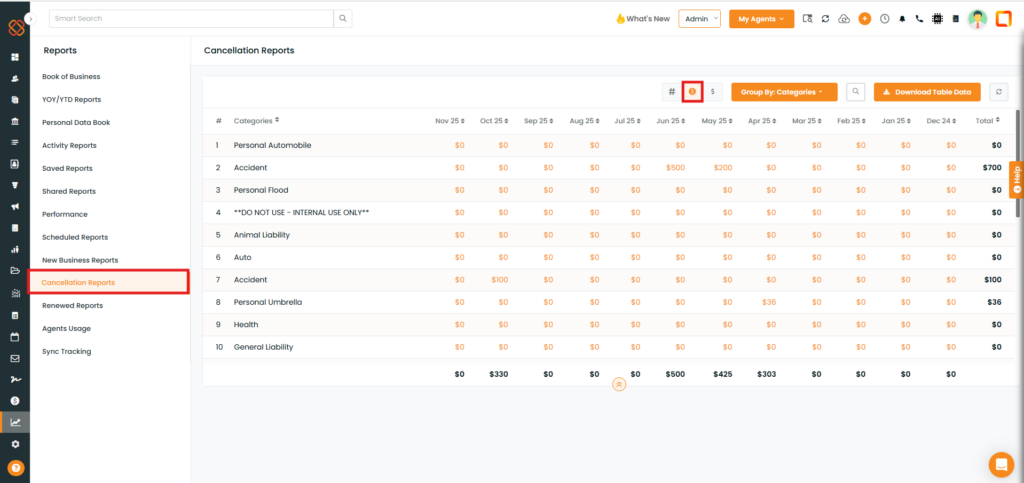The height and width of the screenshot is (483, 1024).
Task: Click Download Table Data button
Action: [x=927, y=92]
